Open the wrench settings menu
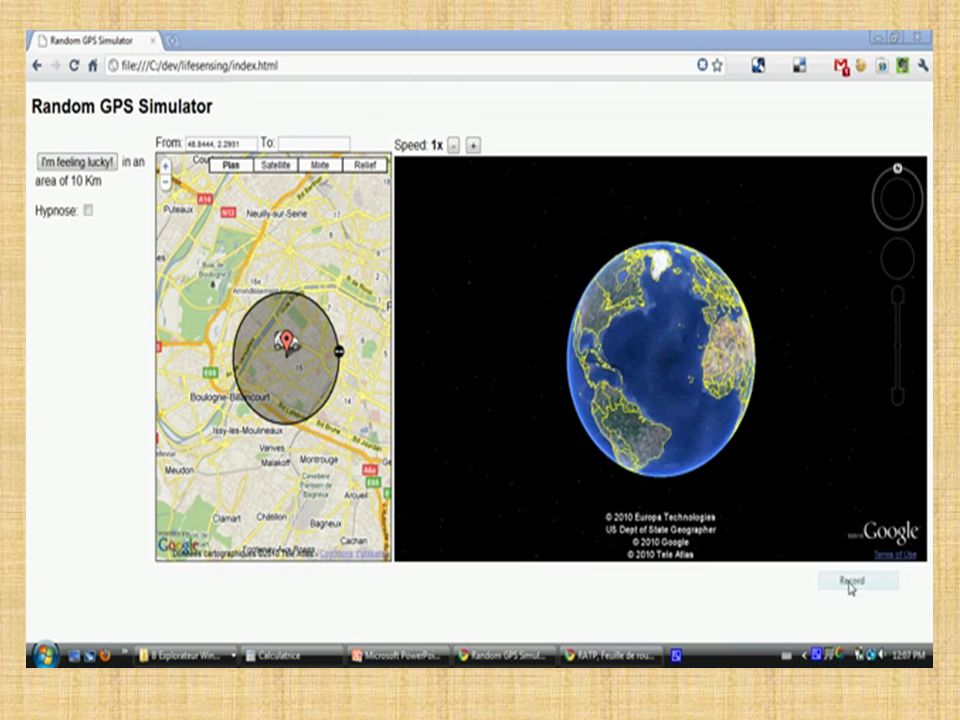Screen dimensions: 960x720 point(923,65)
